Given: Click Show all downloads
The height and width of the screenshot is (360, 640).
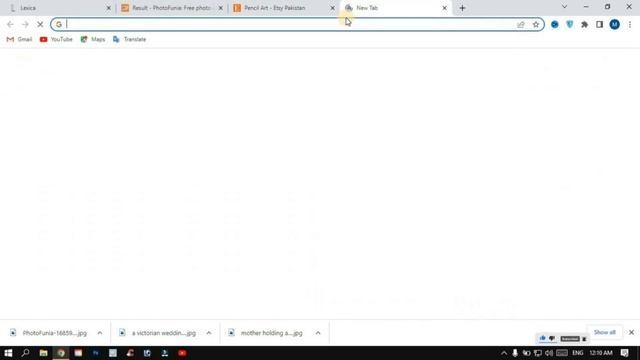Looking at the screenshot, I should 604,332.
